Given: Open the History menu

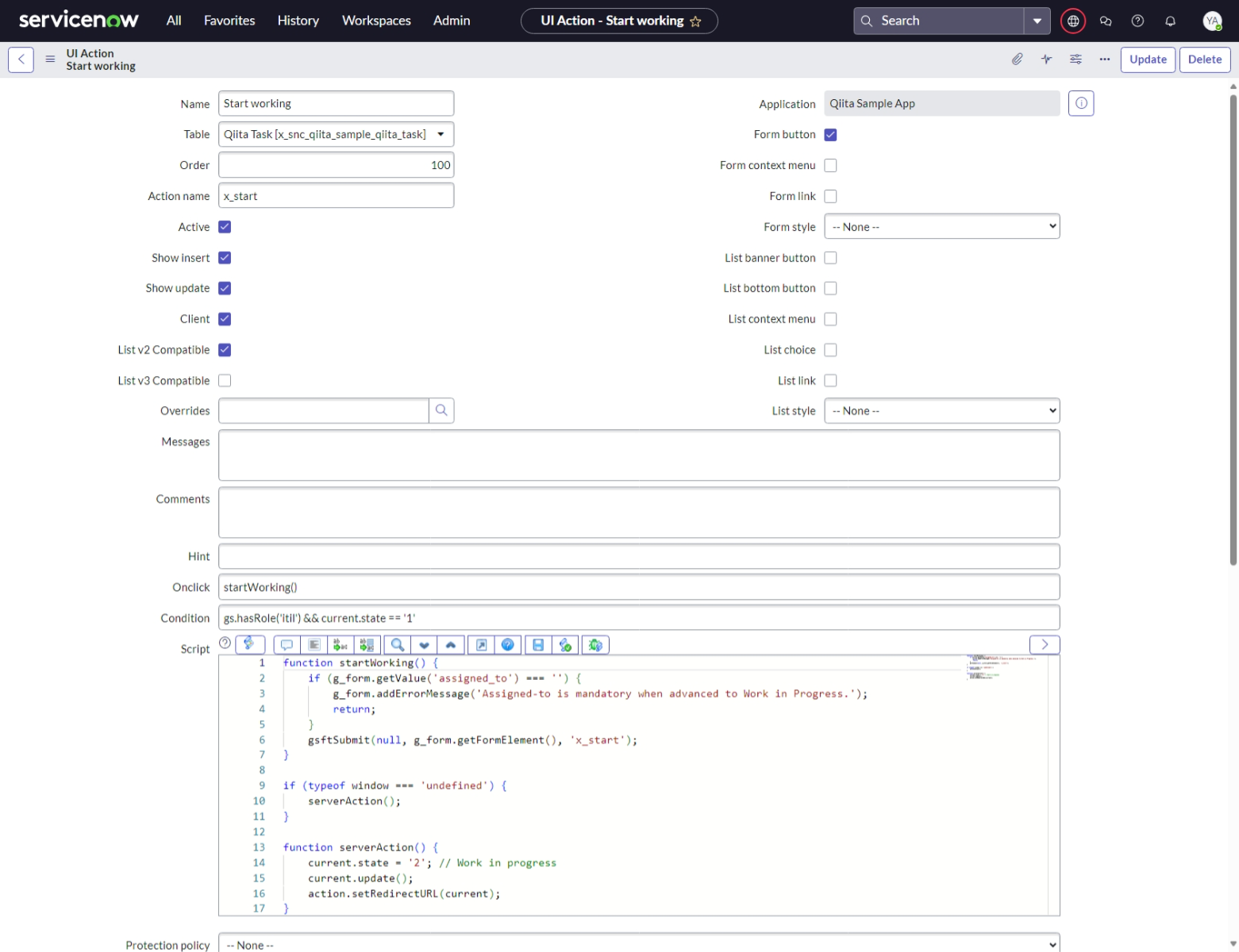Looking at the screenshot, I should click(298, 21).
